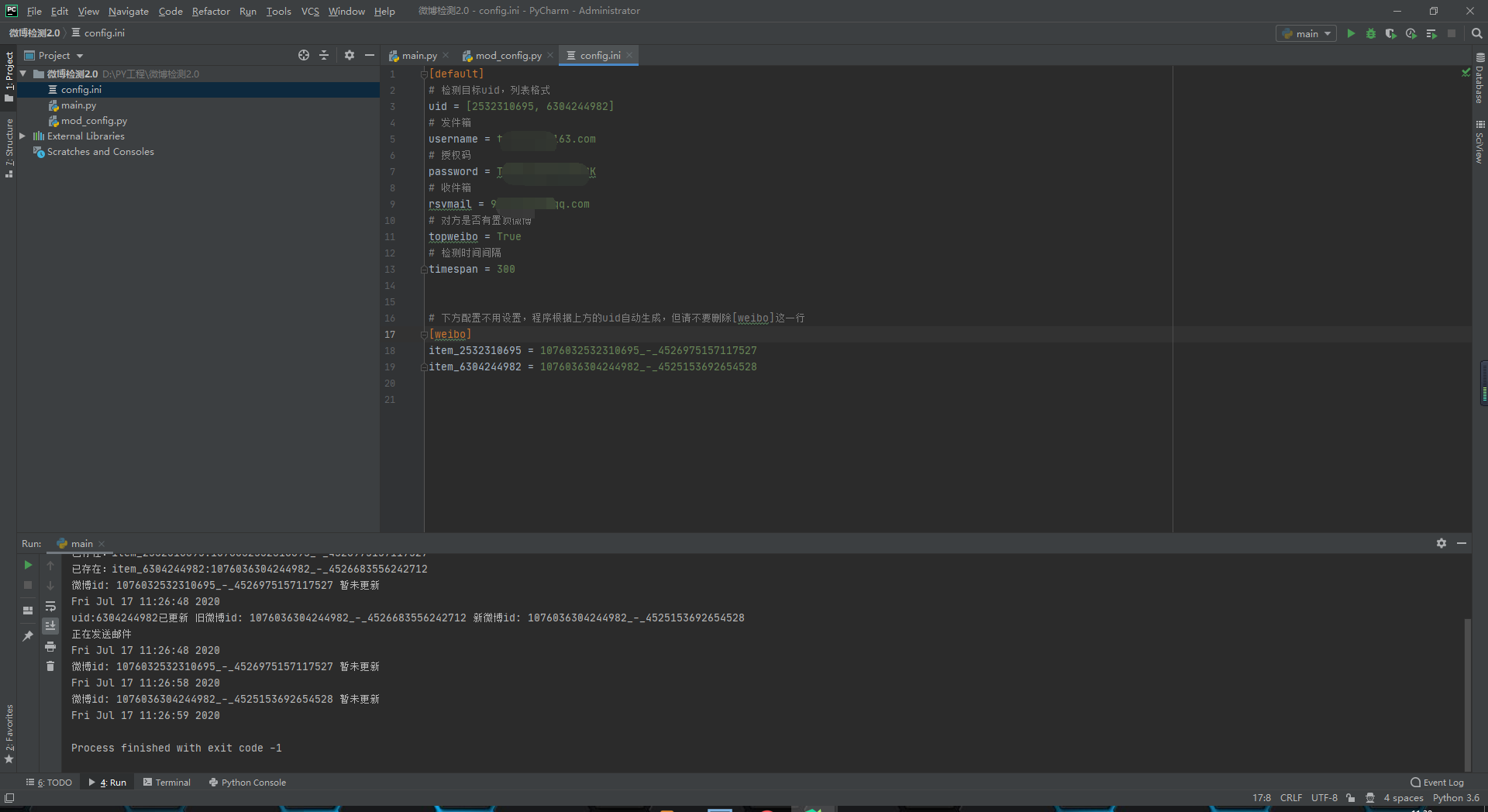Select mod_config.py in the Project tree
The image size is (1488, 812).
point(94,121)
